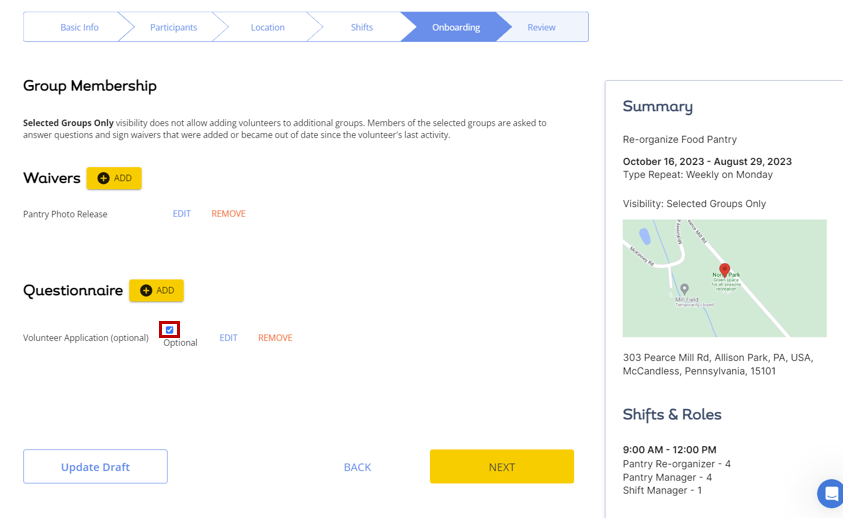
Task: Click the location map thumbnail in Summary
Action: click(724, 278)
